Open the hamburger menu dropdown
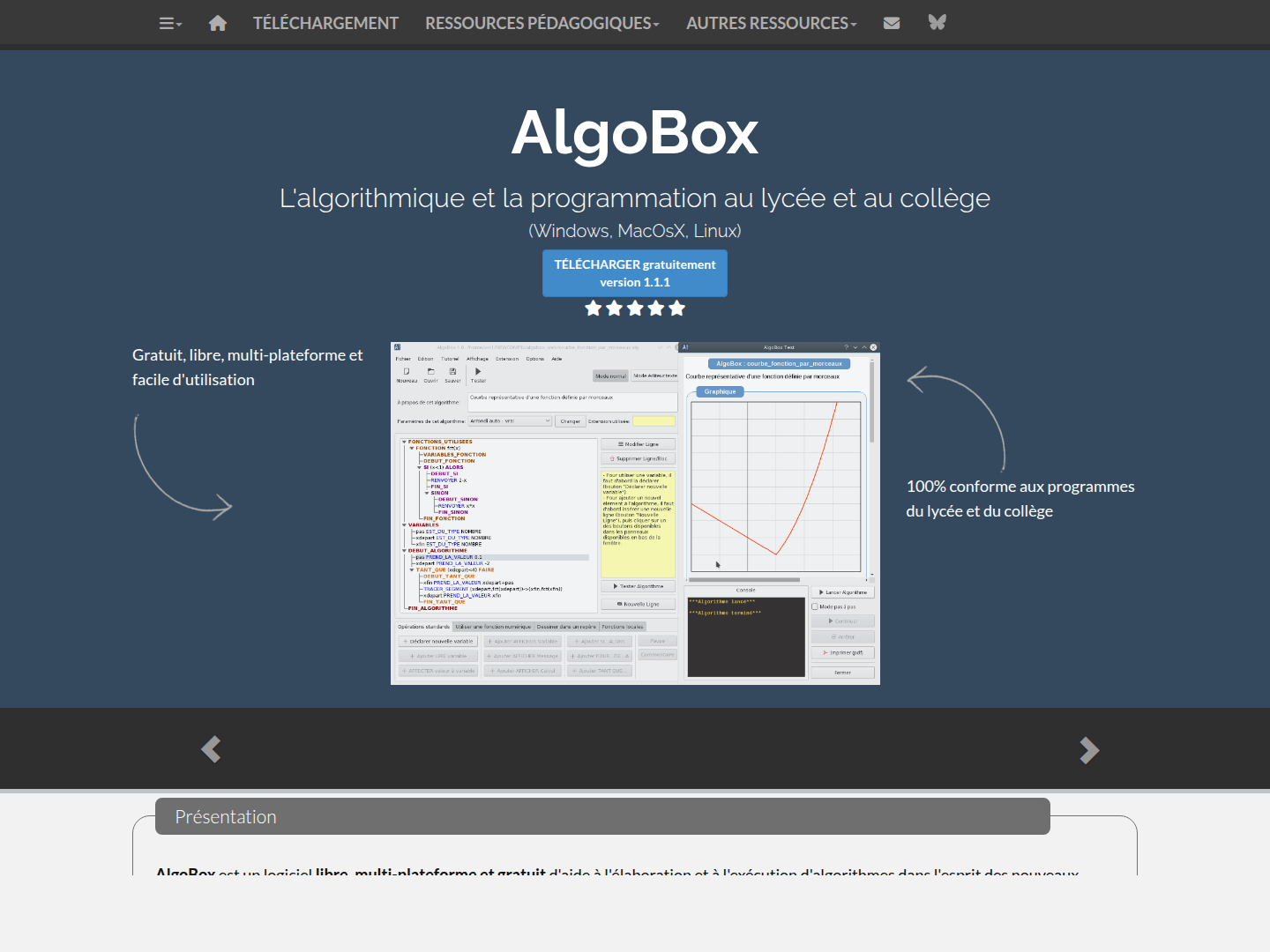Image resolution: width=1270 pixels, height=952 pixels. coord(170,24)
